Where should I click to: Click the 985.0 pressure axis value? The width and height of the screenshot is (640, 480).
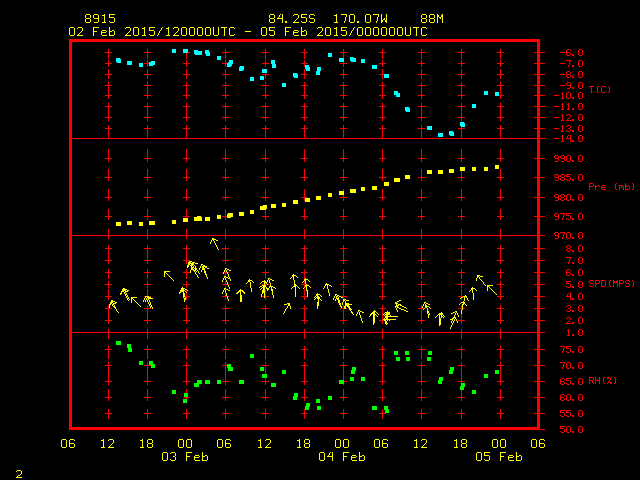click(569, 178)
